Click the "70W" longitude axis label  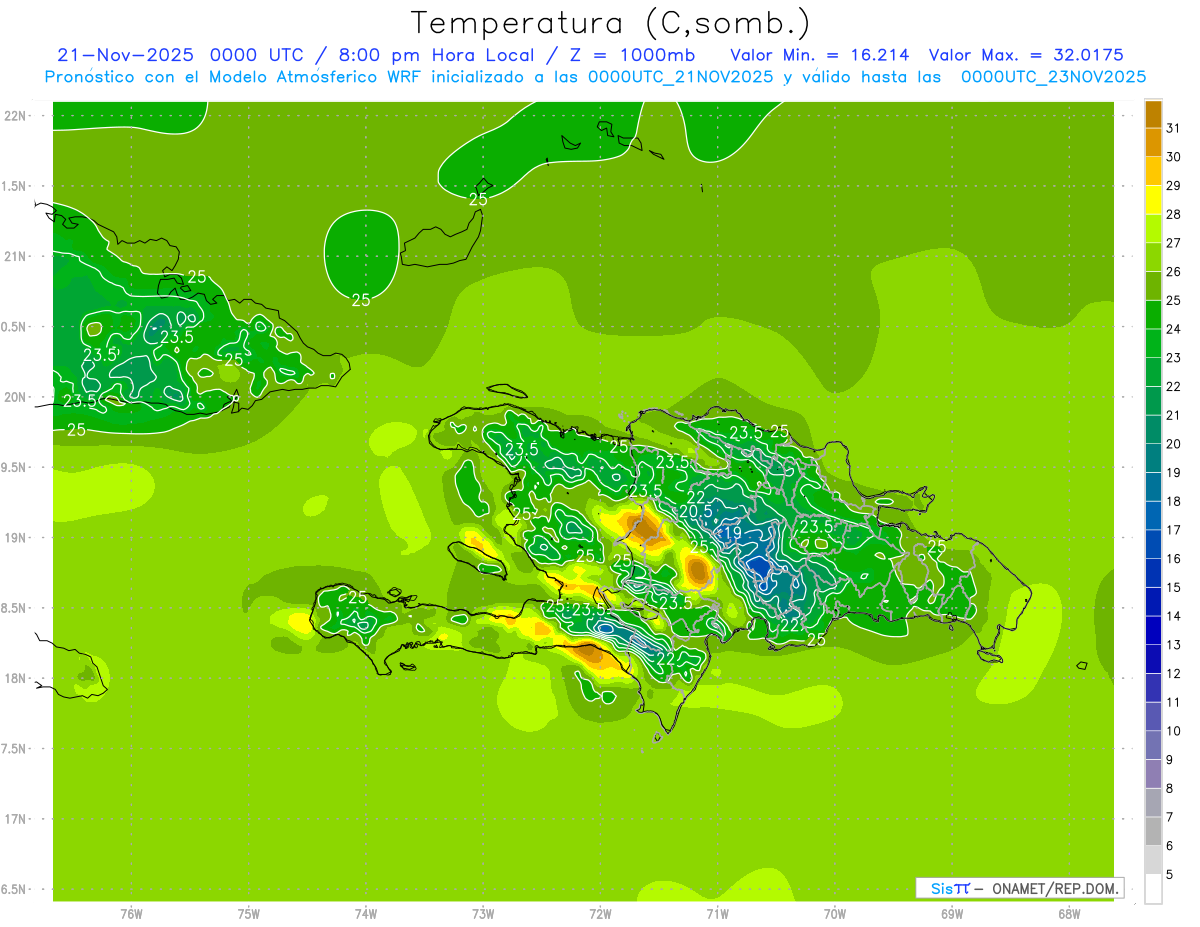click(x=835, y=914)
